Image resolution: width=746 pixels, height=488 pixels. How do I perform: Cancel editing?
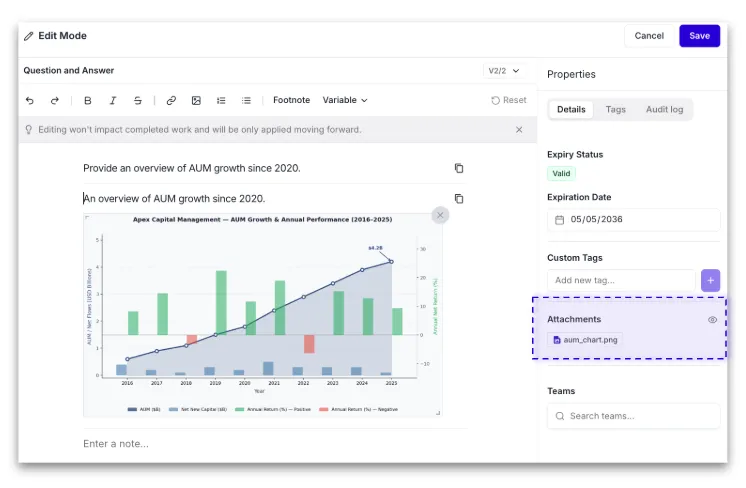(x=649, y=36)
